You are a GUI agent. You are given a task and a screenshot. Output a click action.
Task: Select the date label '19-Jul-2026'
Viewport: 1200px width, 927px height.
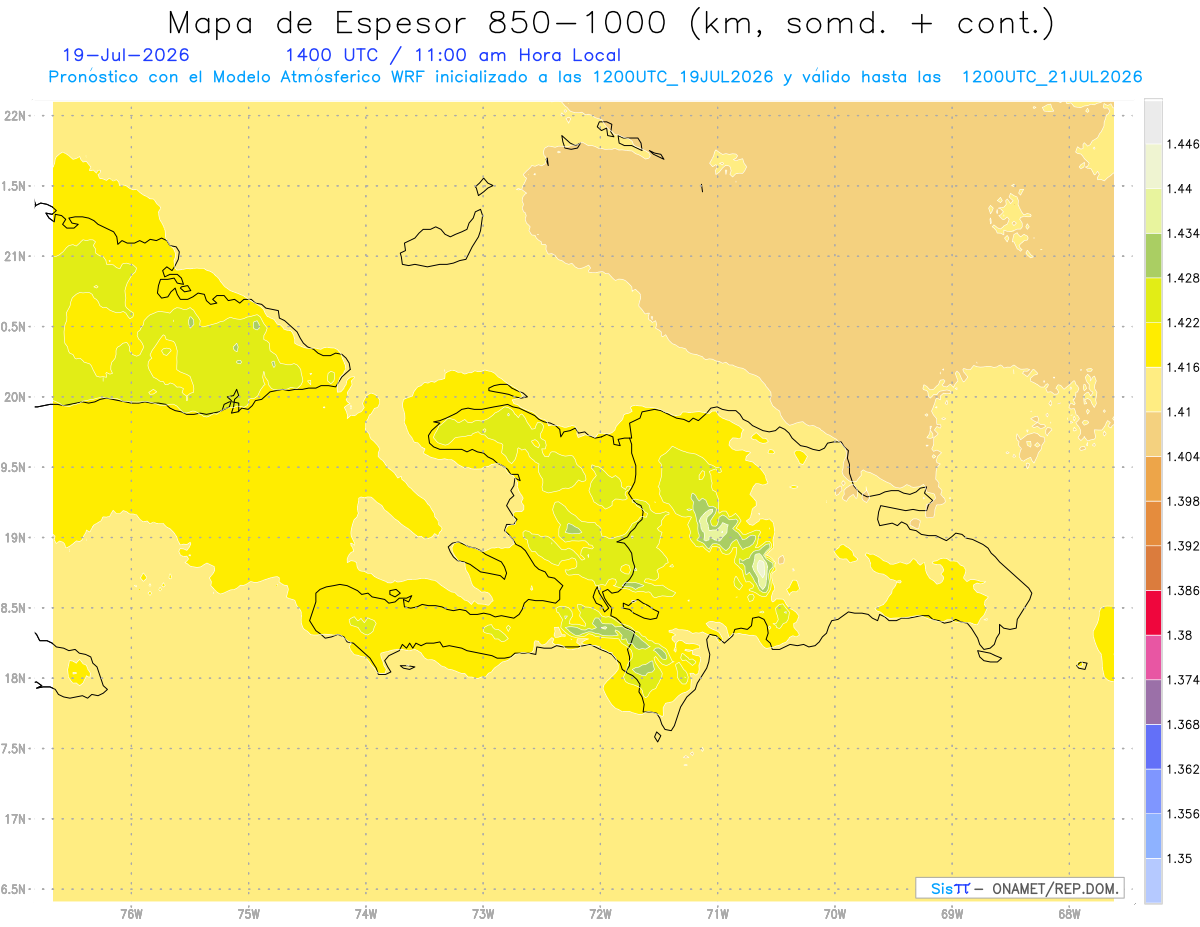[125, 55]
